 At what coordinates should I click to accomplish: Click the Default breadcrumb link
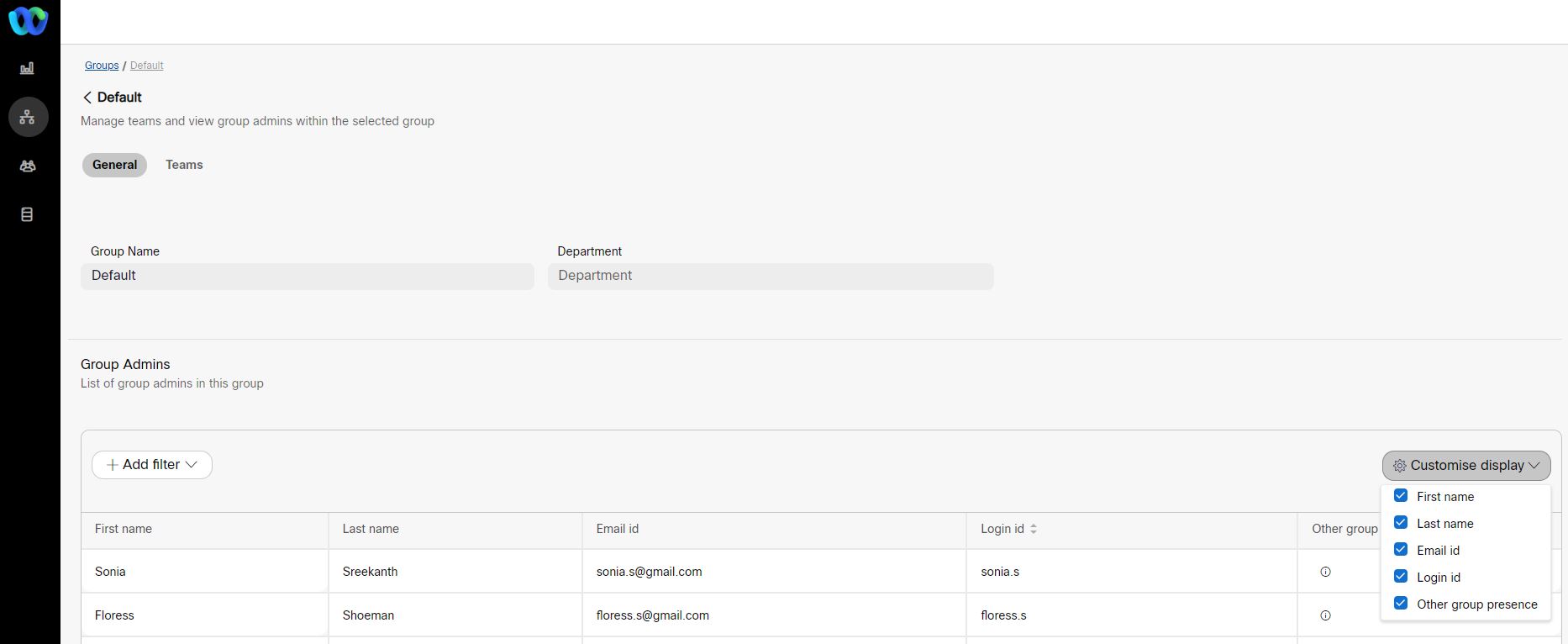(146, 66)
